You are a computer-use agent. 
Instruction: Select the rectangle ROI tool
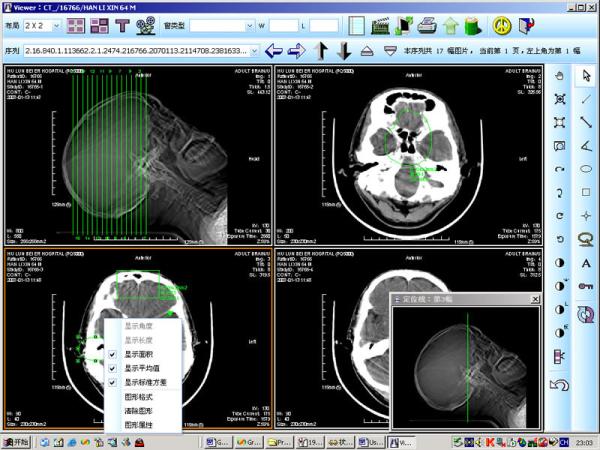[586, 192]
